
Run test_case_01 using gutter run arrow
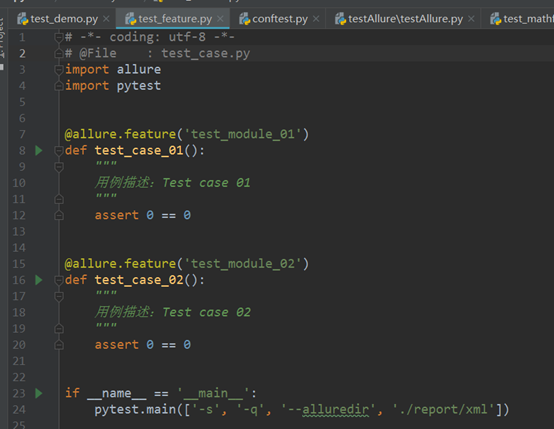[x=39, y=151]
